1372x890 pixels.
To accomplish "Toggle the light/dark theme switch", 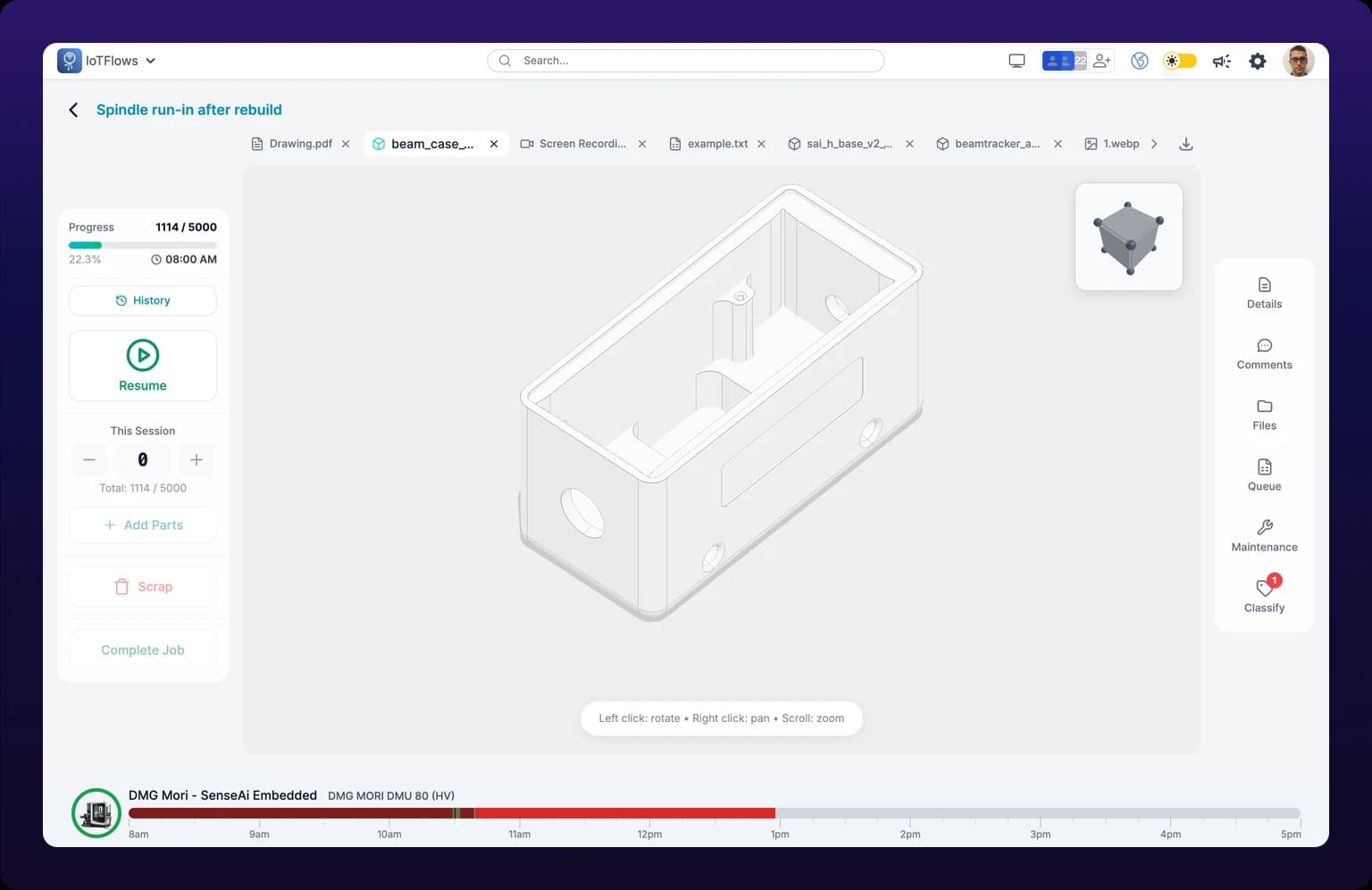I will 1179,61.
